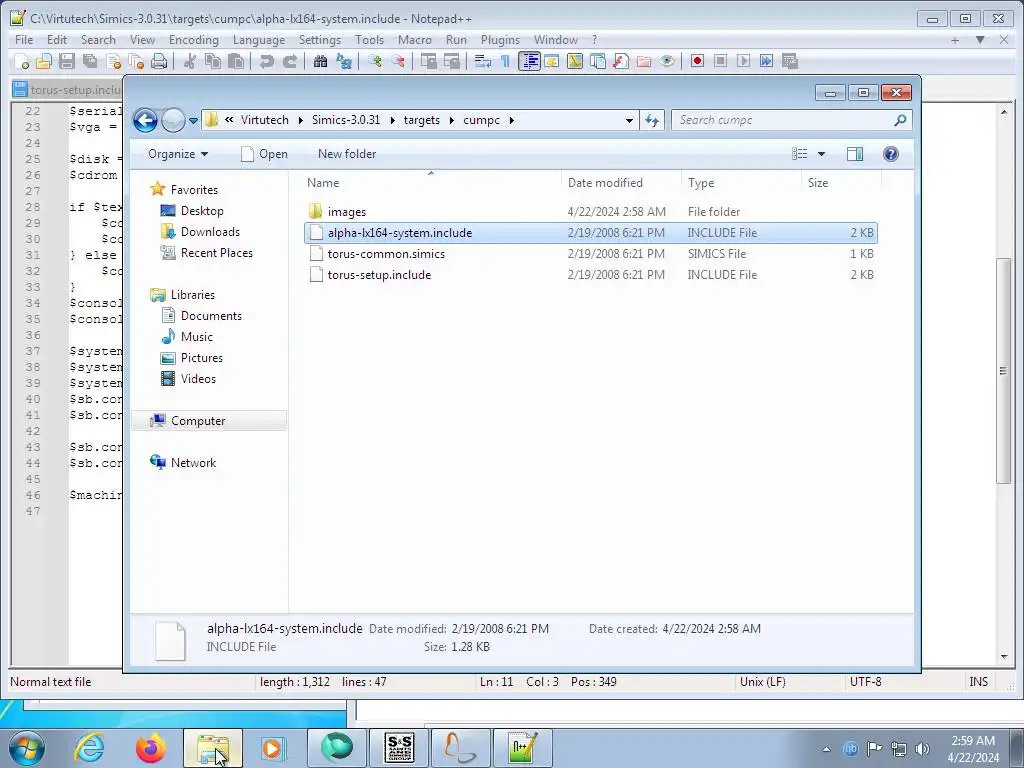Open the Plugins menu in Notepad++
This screenshot has width=1024, height=768.
click(500, 40)
